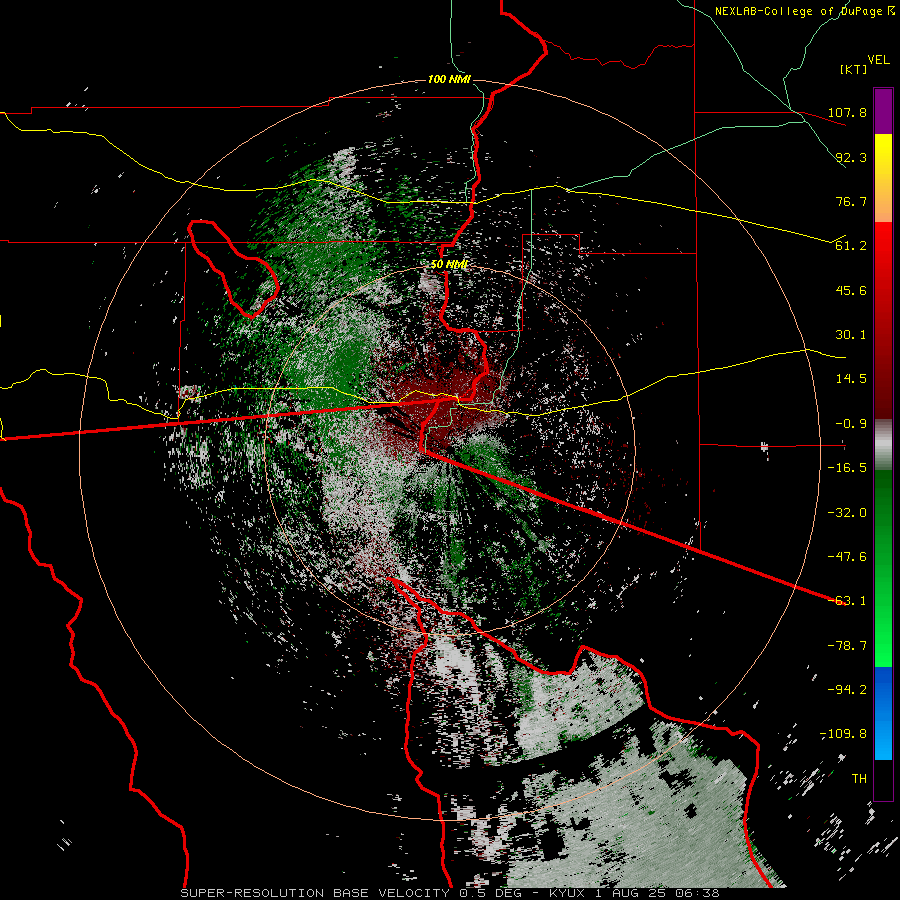The width and height of the screenshot is (900, 900).
Task: Select the 14.5 scale value
Action: point(851,379)
